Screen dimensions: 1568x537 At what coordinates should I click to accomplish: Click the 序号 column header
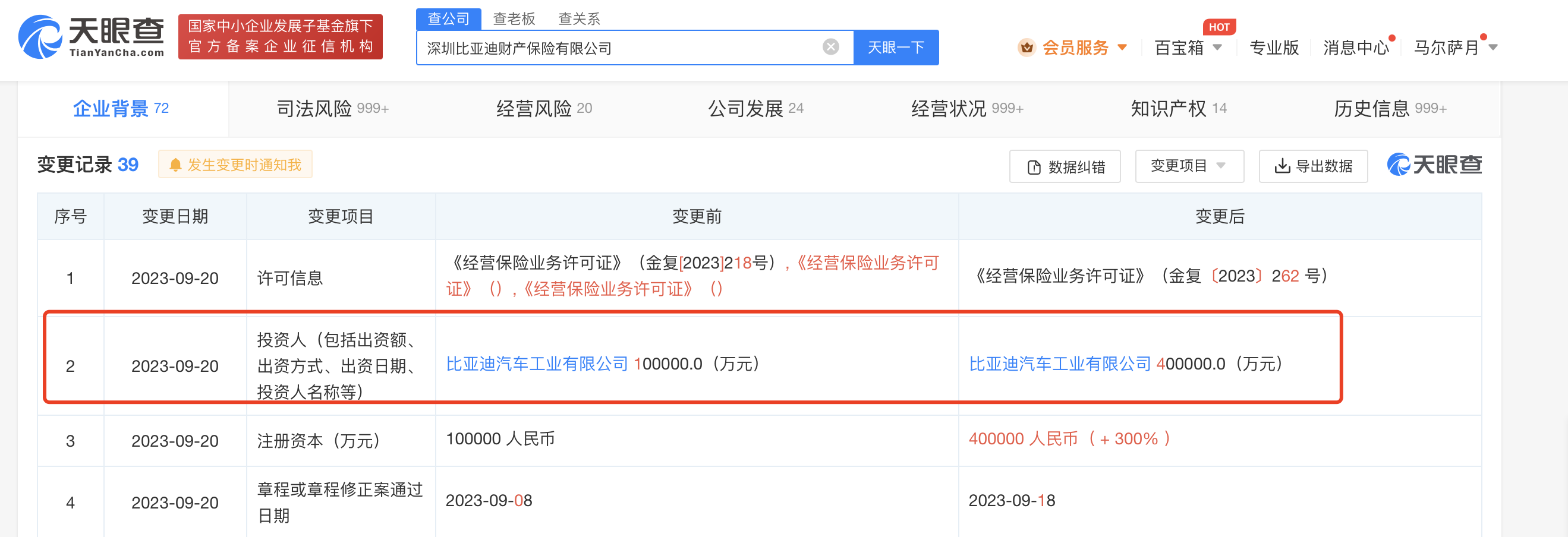click(x=71, y=216)
